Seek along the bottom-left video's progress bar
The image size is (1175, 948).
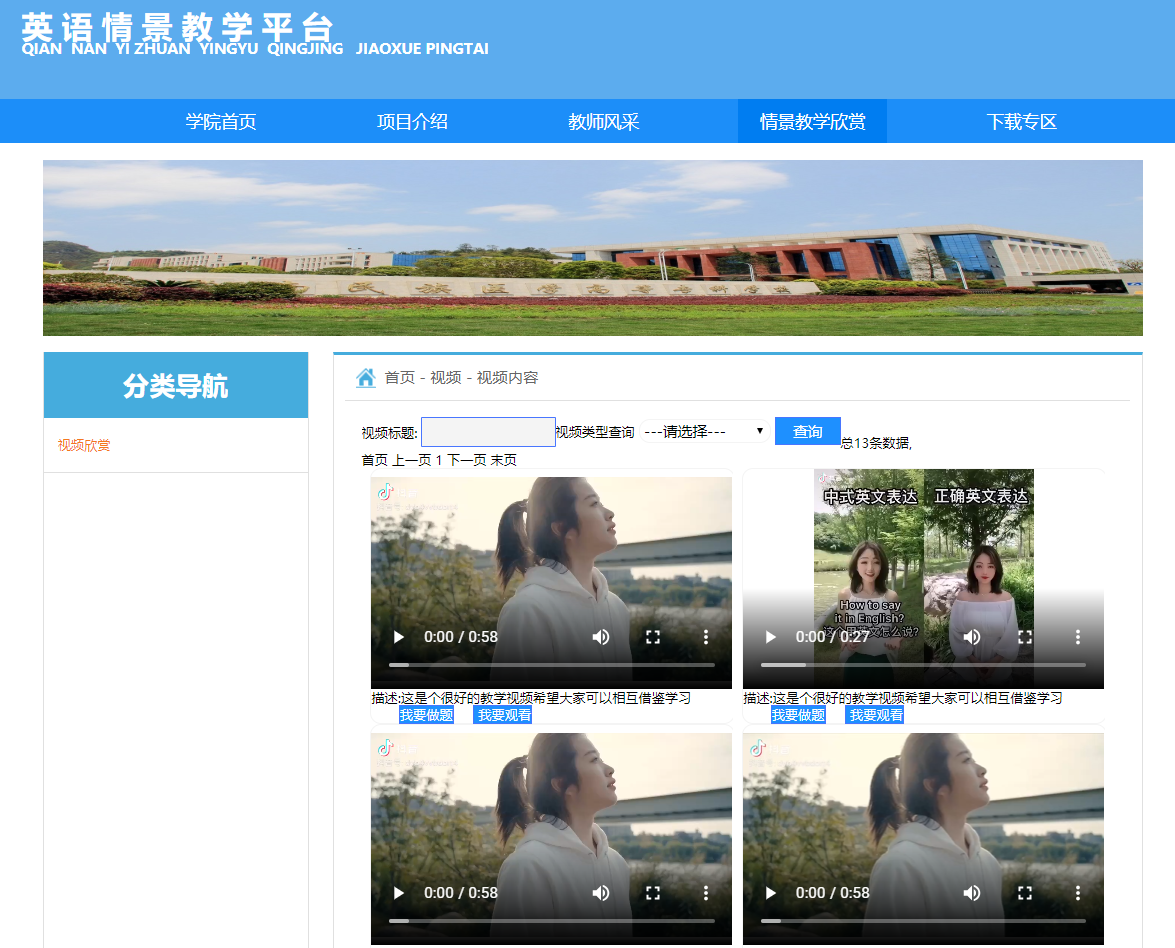pyautogui.click(x=552, y=921)
